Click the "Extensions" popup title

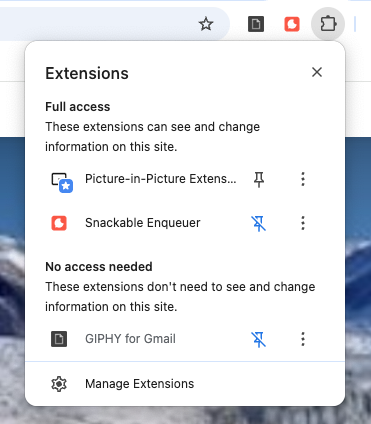(x=87, y=73)
